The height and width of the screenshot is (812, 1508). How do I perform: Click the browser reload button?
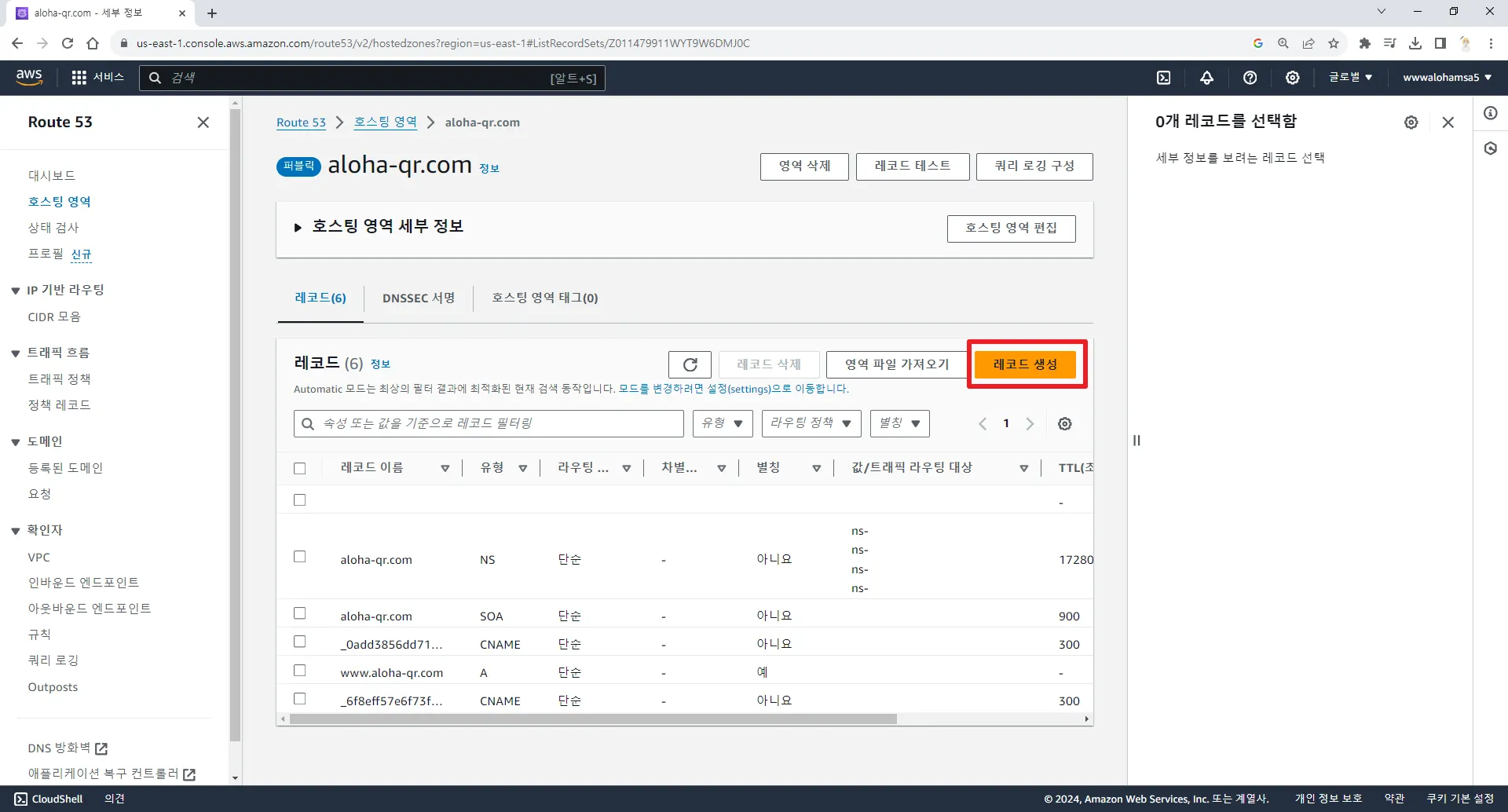[x=68, y=43]
